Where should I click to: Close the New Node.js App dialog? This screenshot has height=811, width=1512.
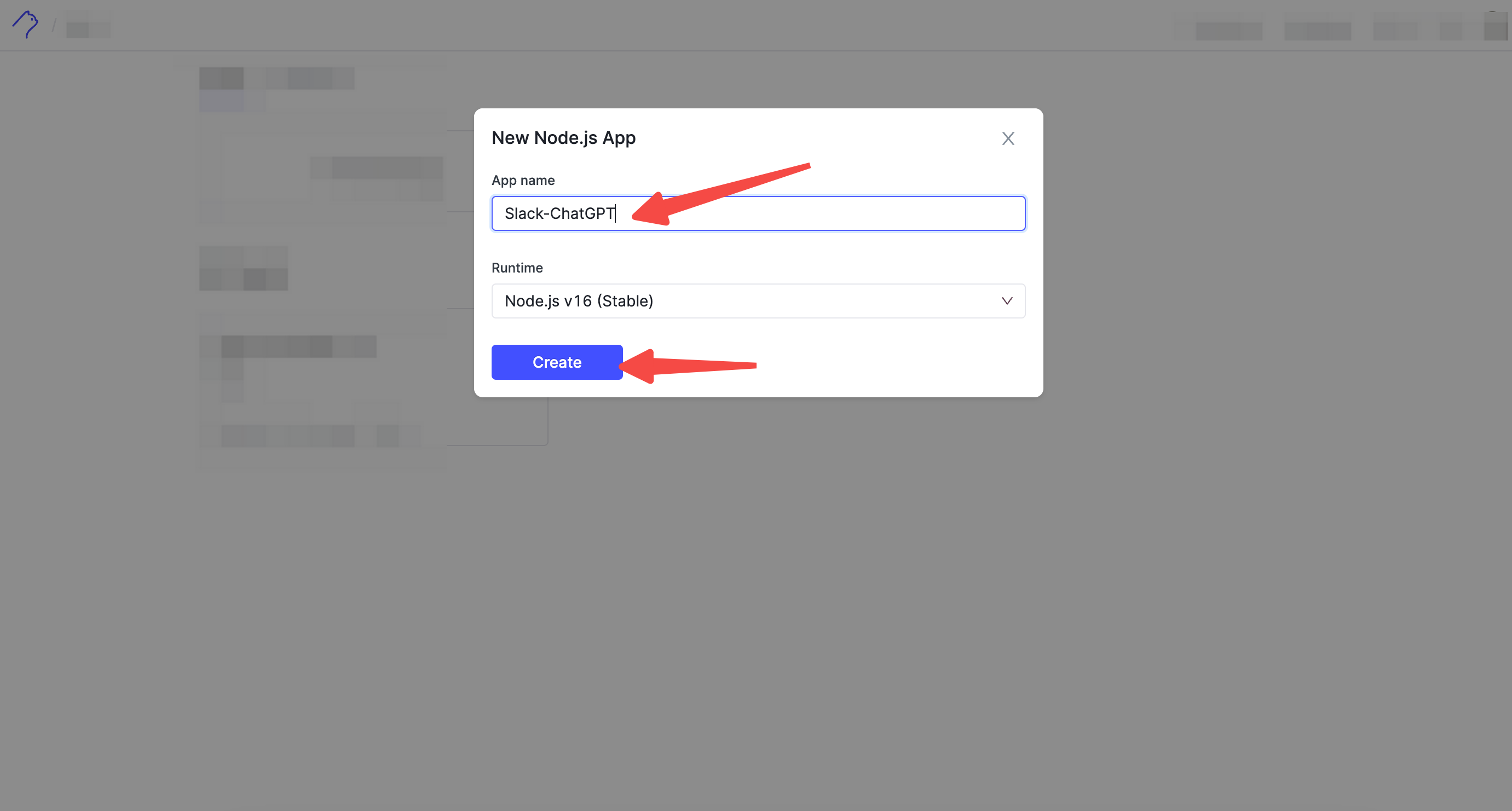[1008, 138]
